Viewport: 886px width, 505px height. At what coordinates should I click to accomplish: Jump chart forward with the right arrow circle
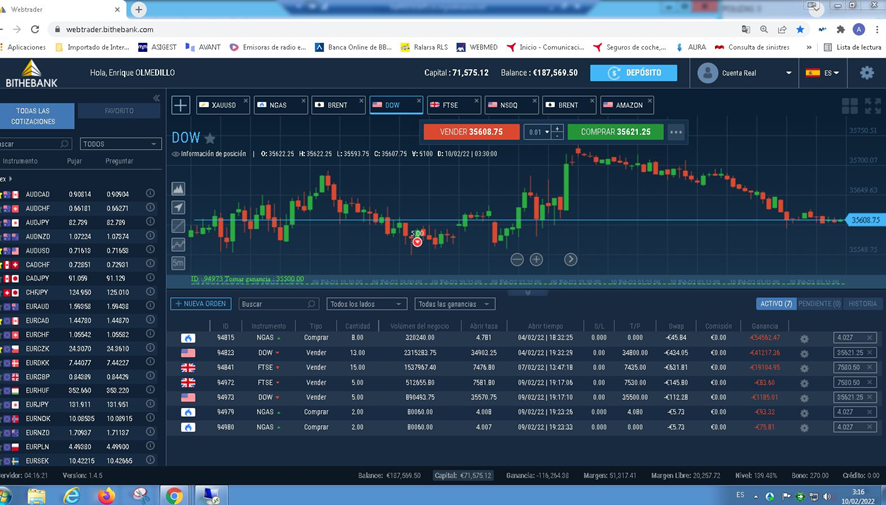pos(571,259)
